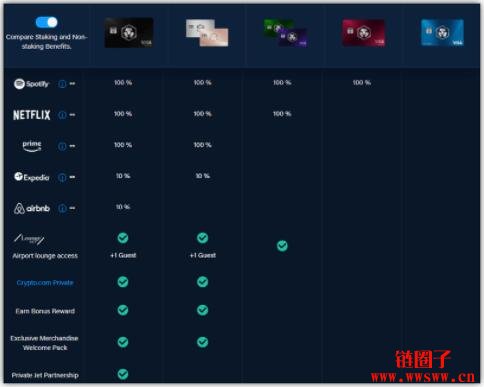
Task: Click the info icon next to Netflix
Action: pyautogui.click(x=62, y=115)
